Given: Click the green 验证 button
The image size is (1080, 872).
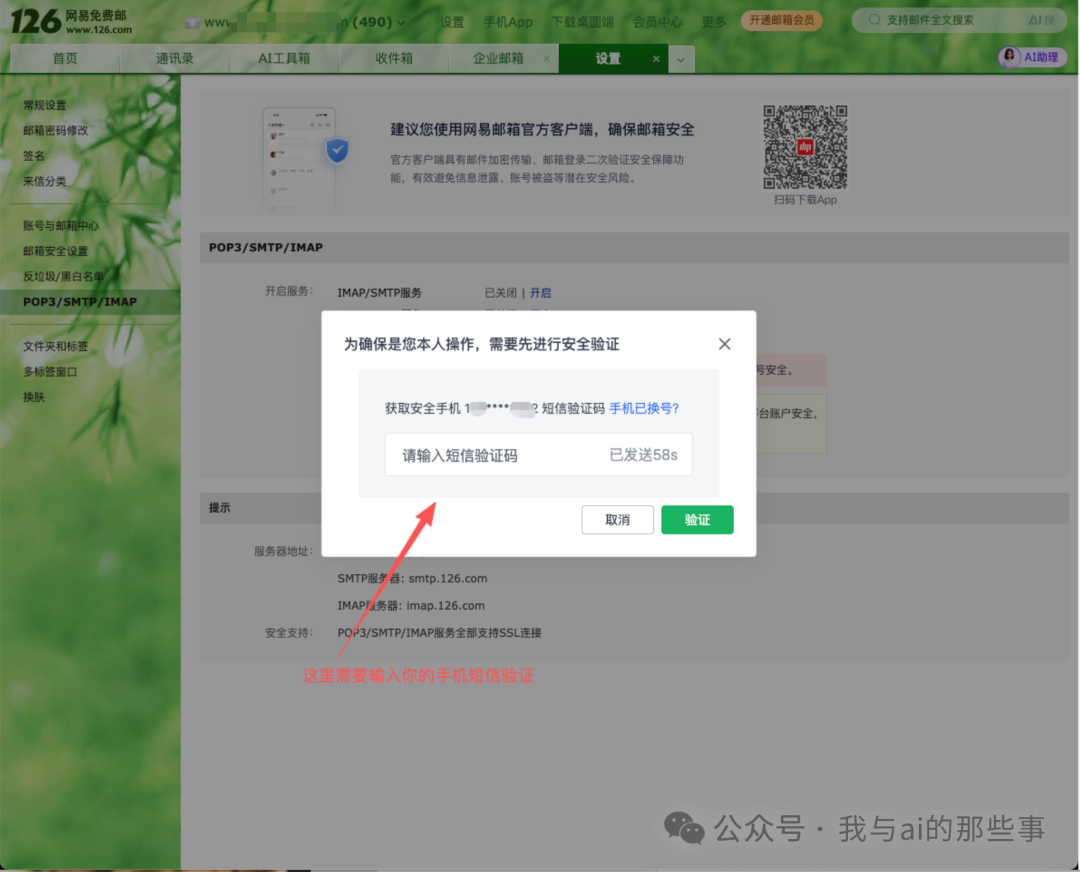Looking at the screenshot, I should tap(697, 519).
